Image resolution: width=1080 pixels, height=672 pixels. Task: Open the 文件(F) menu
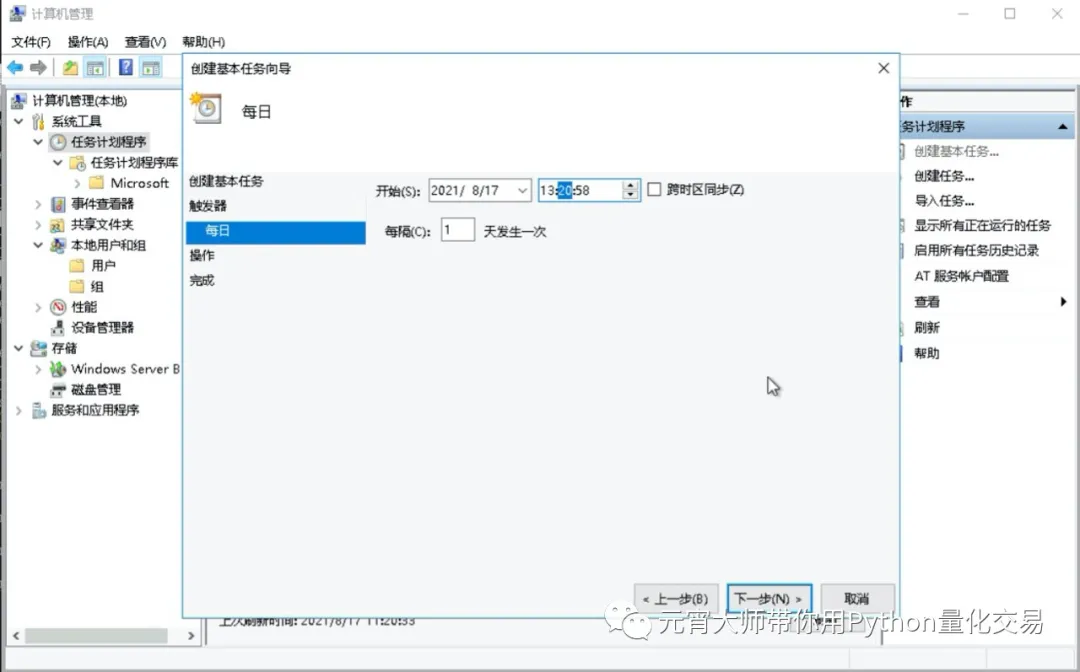[31, 42]
